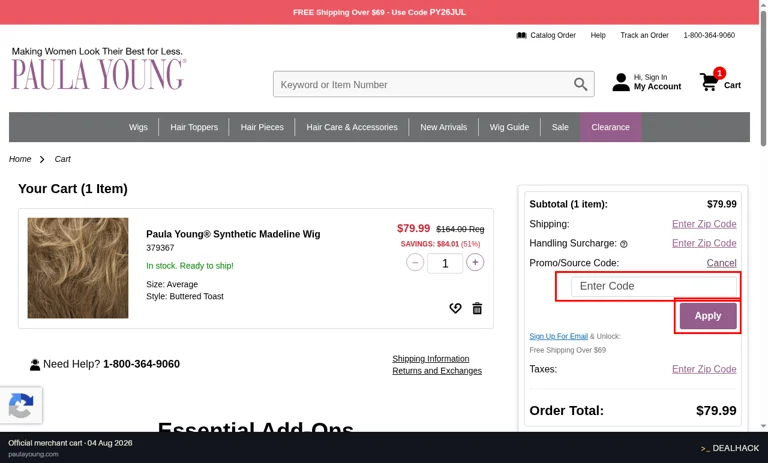Click Enter Zip Code for Handling Surcharge
Image resolution: width=768 pixels, height=463 pixels.
(x=704, y=244)
